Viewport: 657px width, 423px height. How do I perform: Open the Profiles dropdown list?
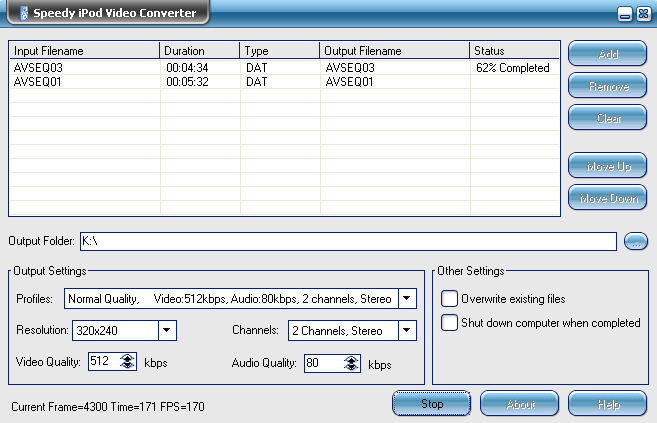click(406, 298)
